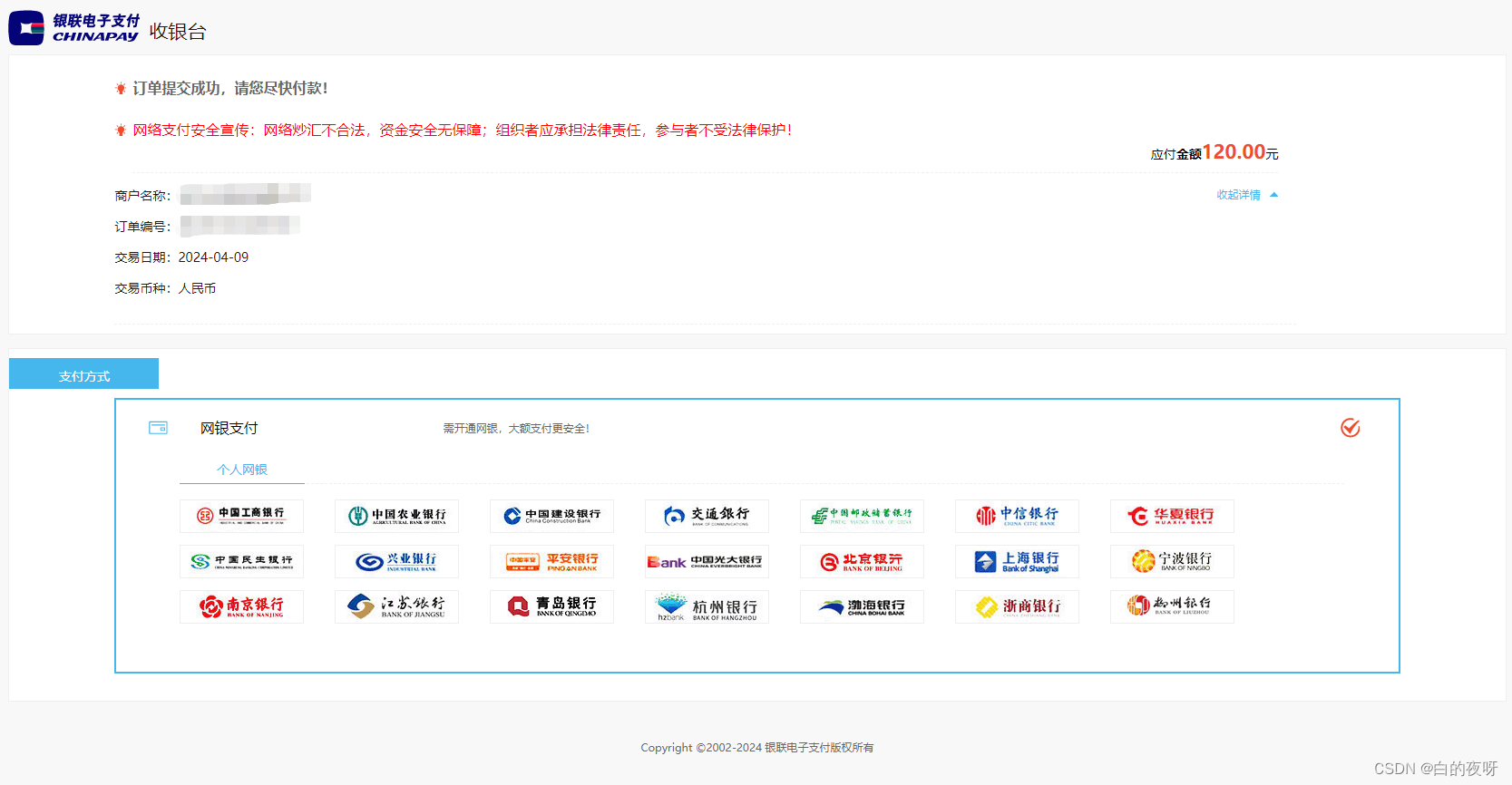Choose 平安银行 bank logo
The image size is (1512, 785).
coord(551,561)
